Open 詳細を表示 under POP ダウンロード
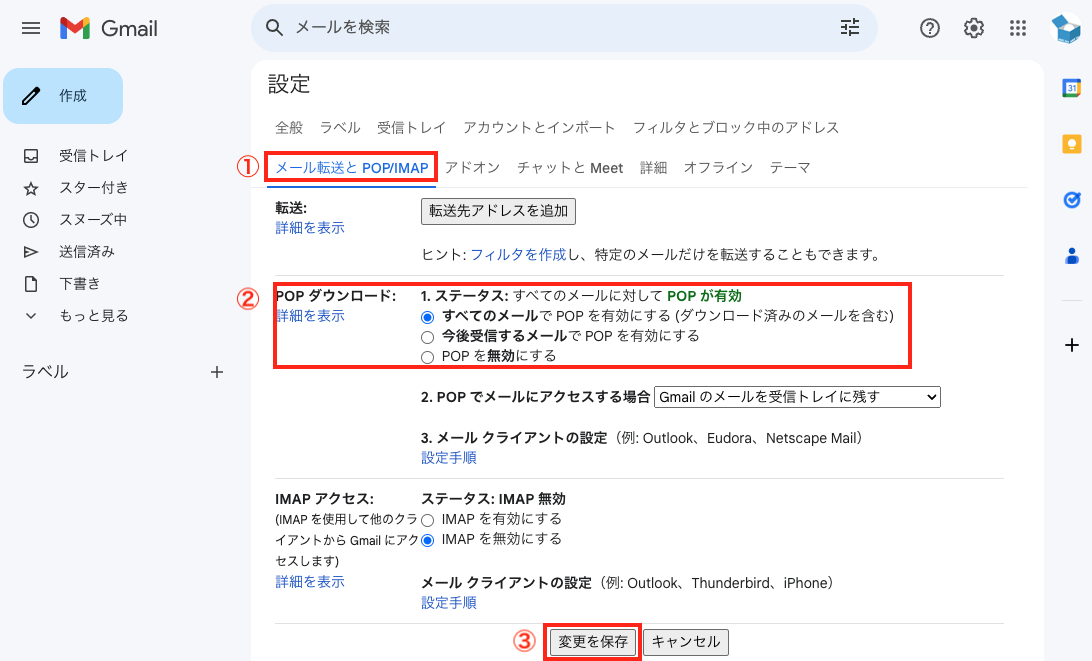 pyautogui.click(x=310, y=316)
